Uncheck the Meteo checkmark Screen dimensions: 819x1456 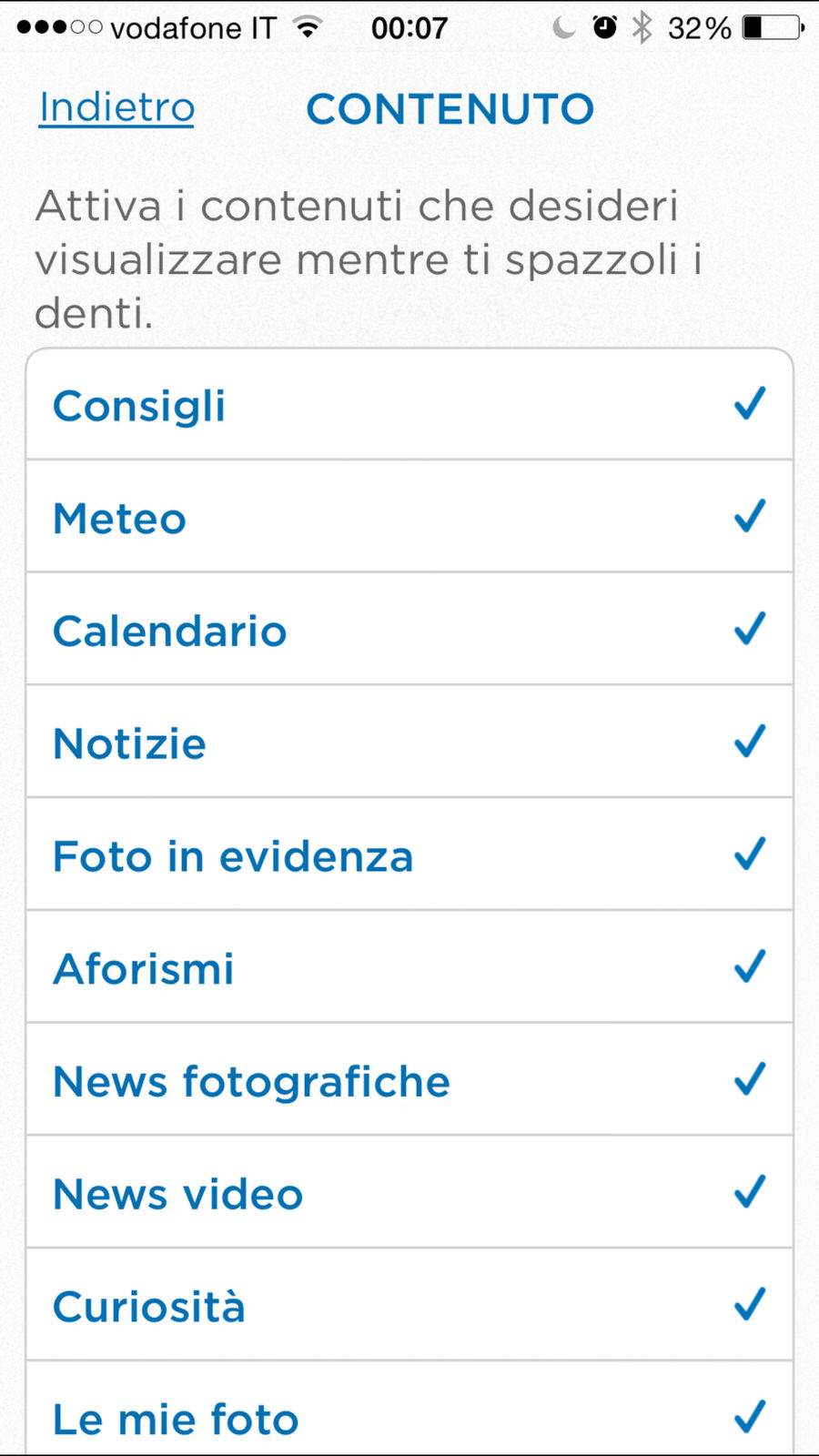click(750, 517)
